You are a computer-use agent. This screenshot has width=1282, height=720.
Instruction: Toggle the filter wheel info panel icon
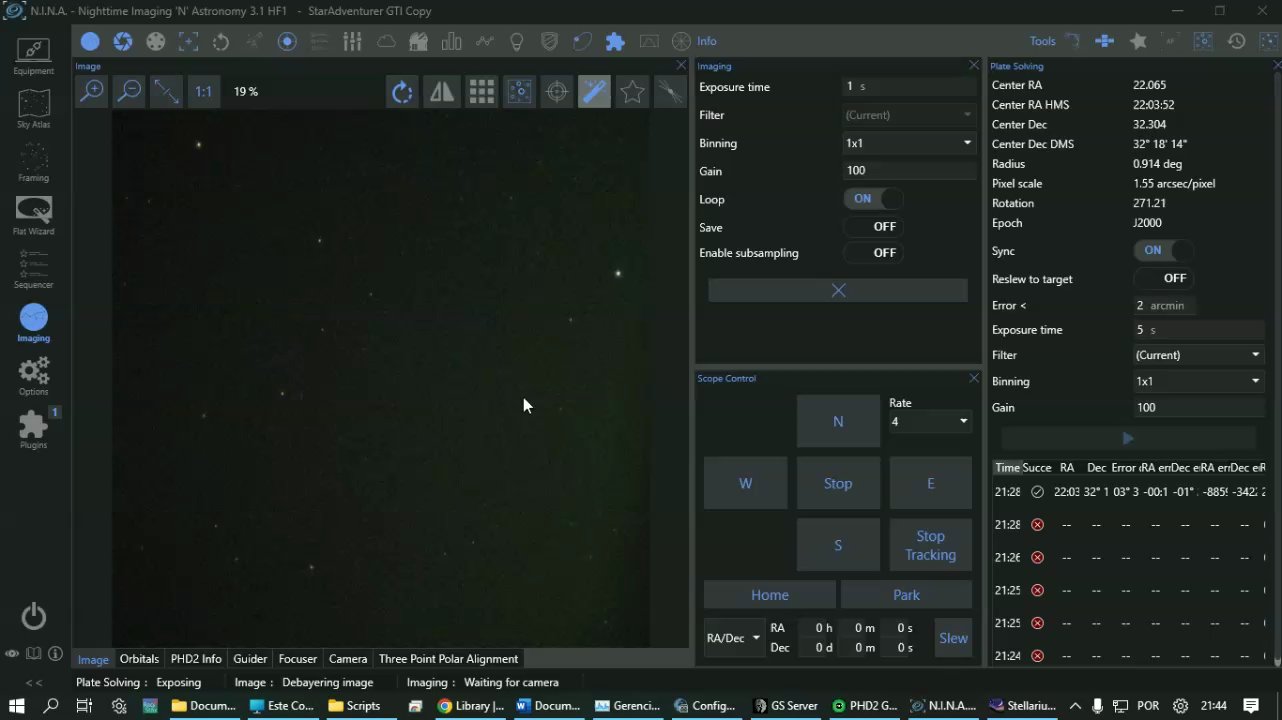(156, 41)
